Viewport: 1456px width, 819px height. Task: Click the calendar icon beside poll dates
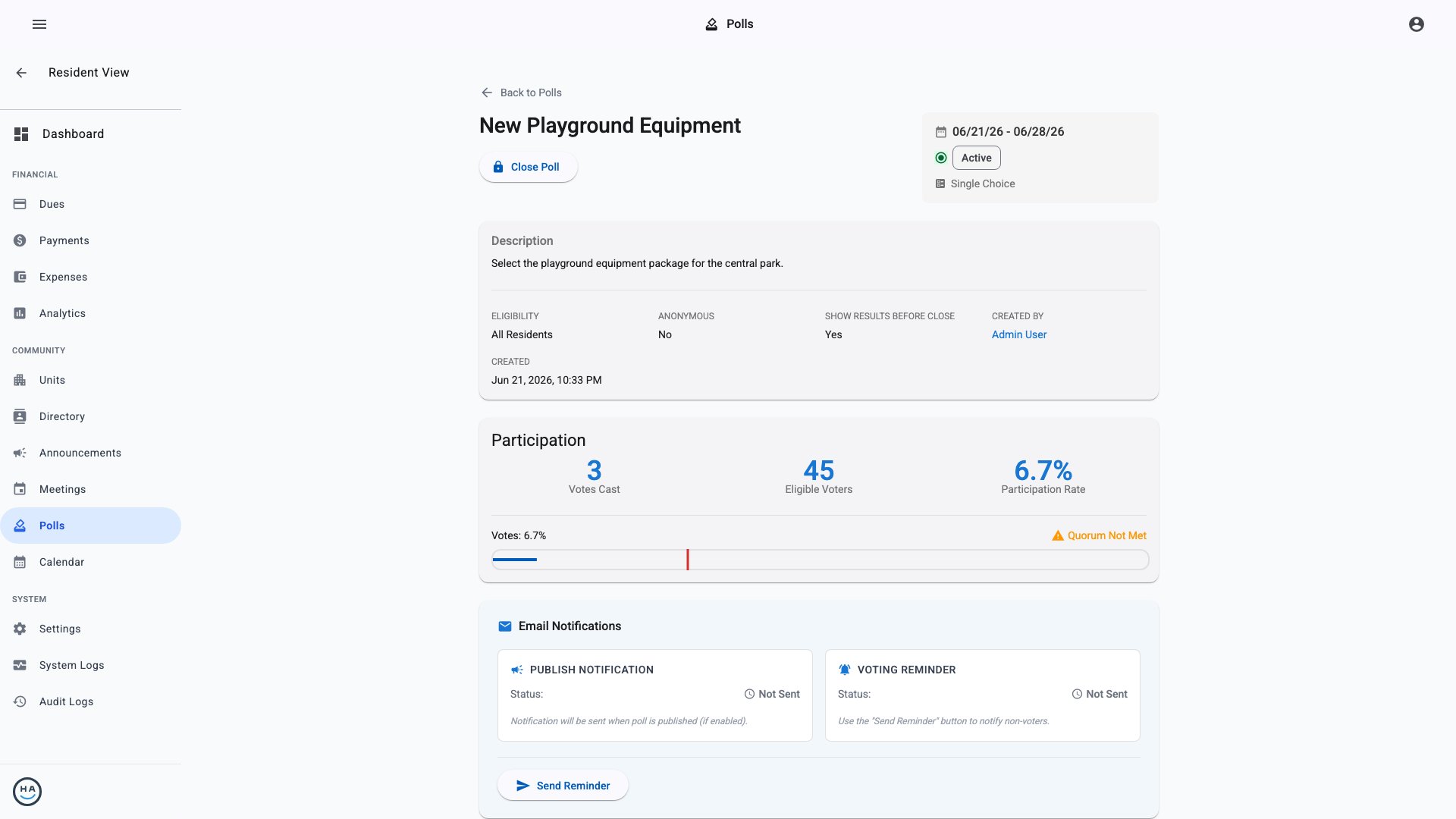pyautogui.click(x=940, y=132)
